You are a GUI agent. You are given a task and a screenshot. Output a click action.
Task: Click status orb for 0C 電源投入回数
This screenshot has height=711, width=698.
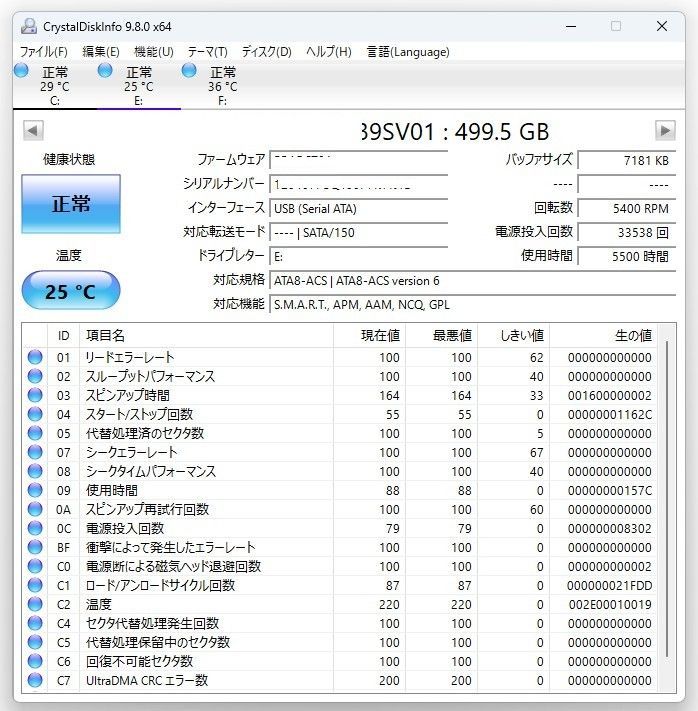pyautogui.click(x=35, y=528)
